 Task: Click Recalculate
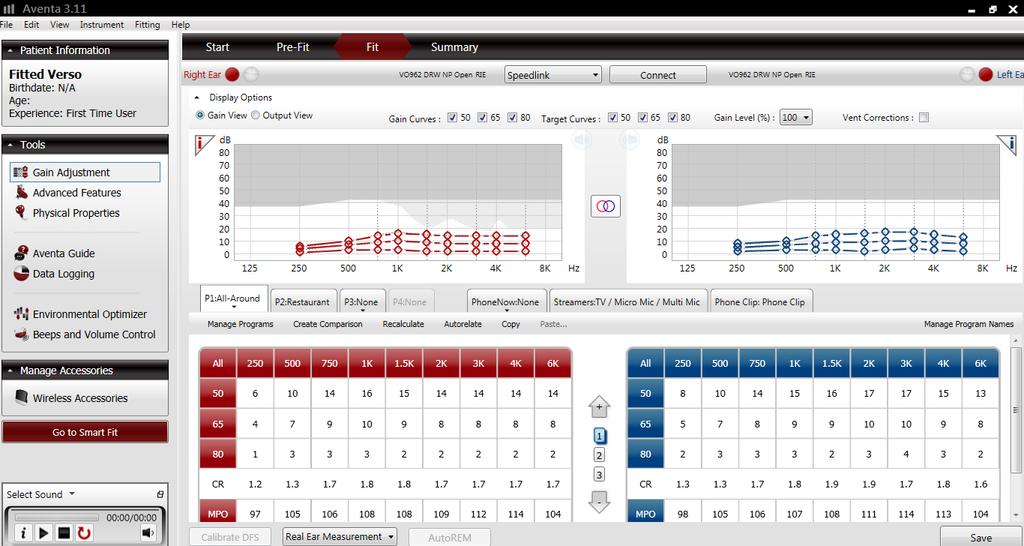[x=404, y=324]
